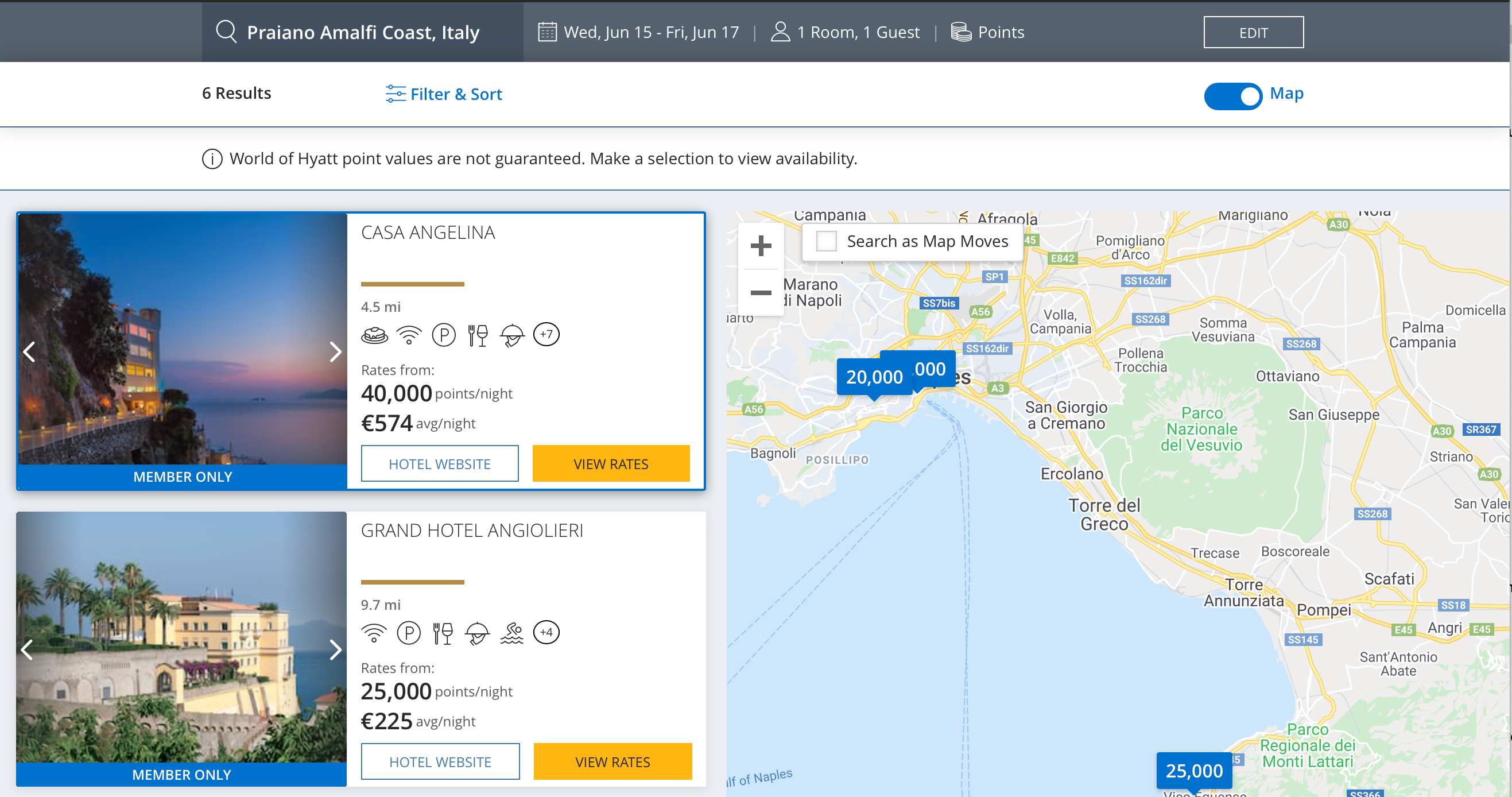Open the Casa Angelina hotel website
This screenshot has width=1512, height=797.
click(440, 463)
